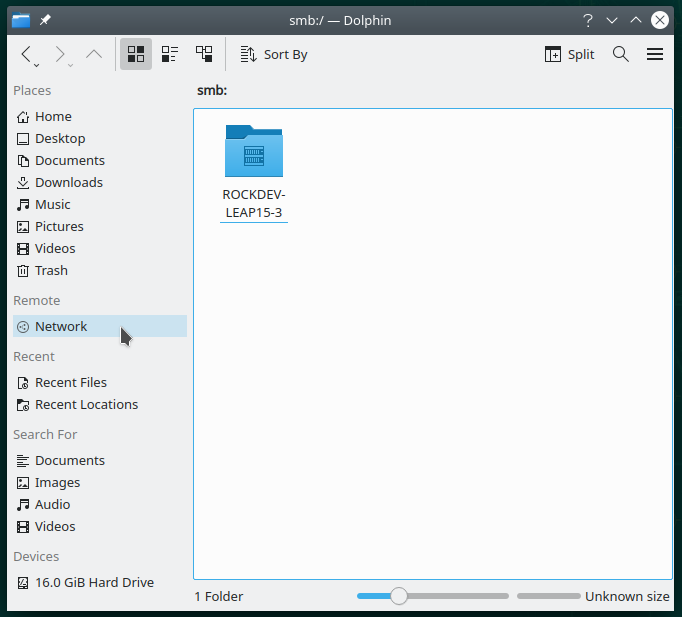This screenshot has width=682, height=617.
Task: Search for Audio
Action: pyautogui.click(x=100, y=504)
